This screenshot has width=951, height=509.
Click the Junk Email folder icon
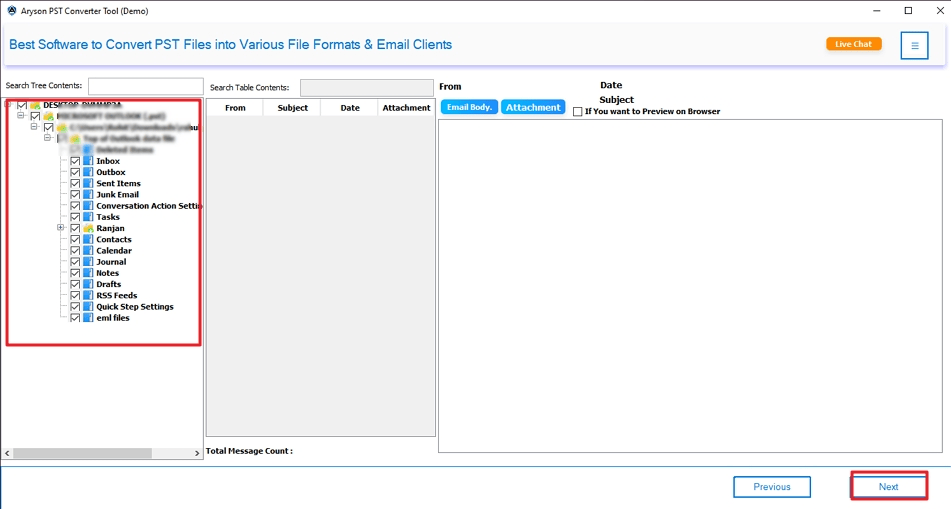88,195
